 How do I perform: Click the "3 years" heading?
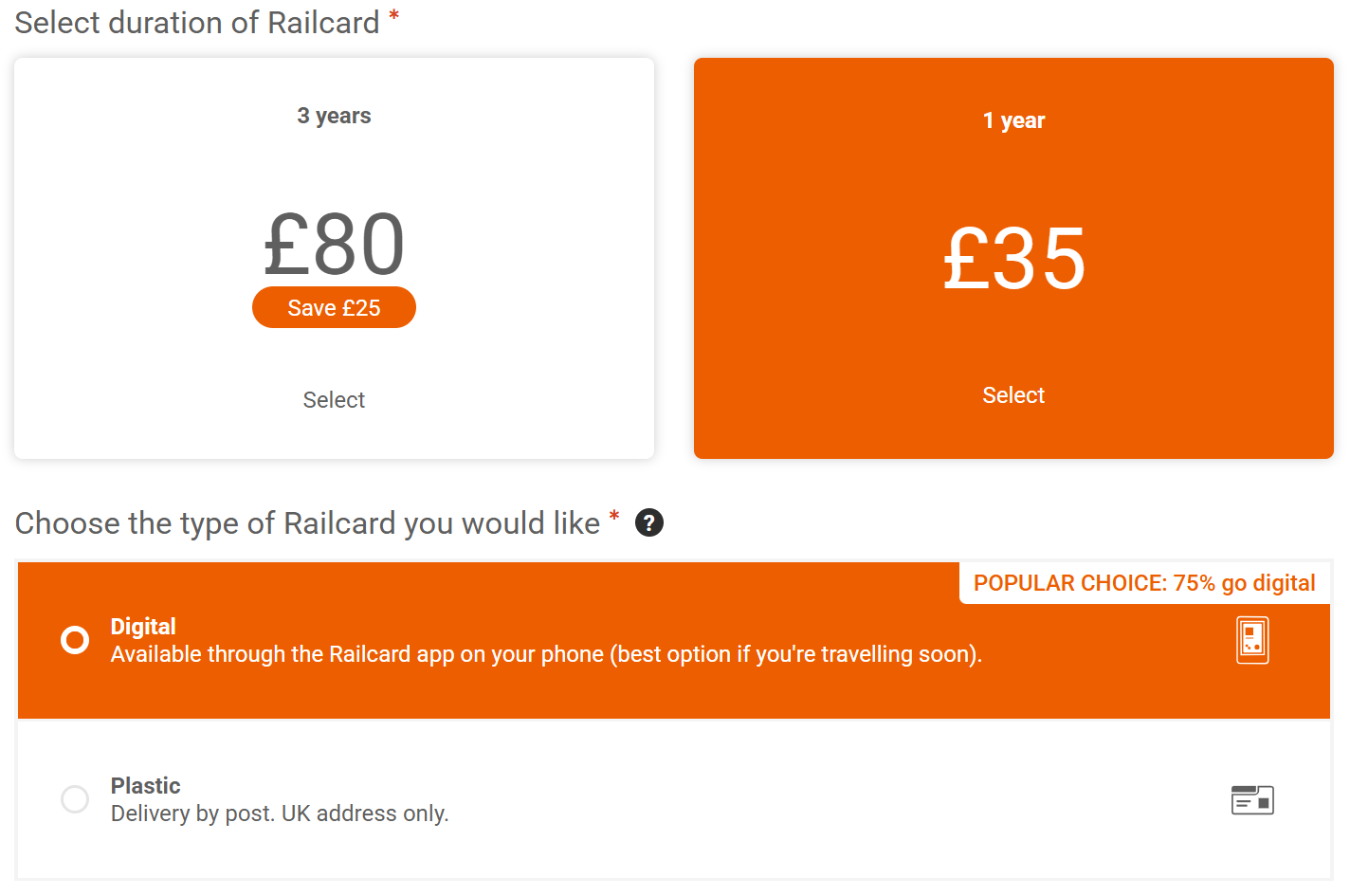tap(334, 116)
